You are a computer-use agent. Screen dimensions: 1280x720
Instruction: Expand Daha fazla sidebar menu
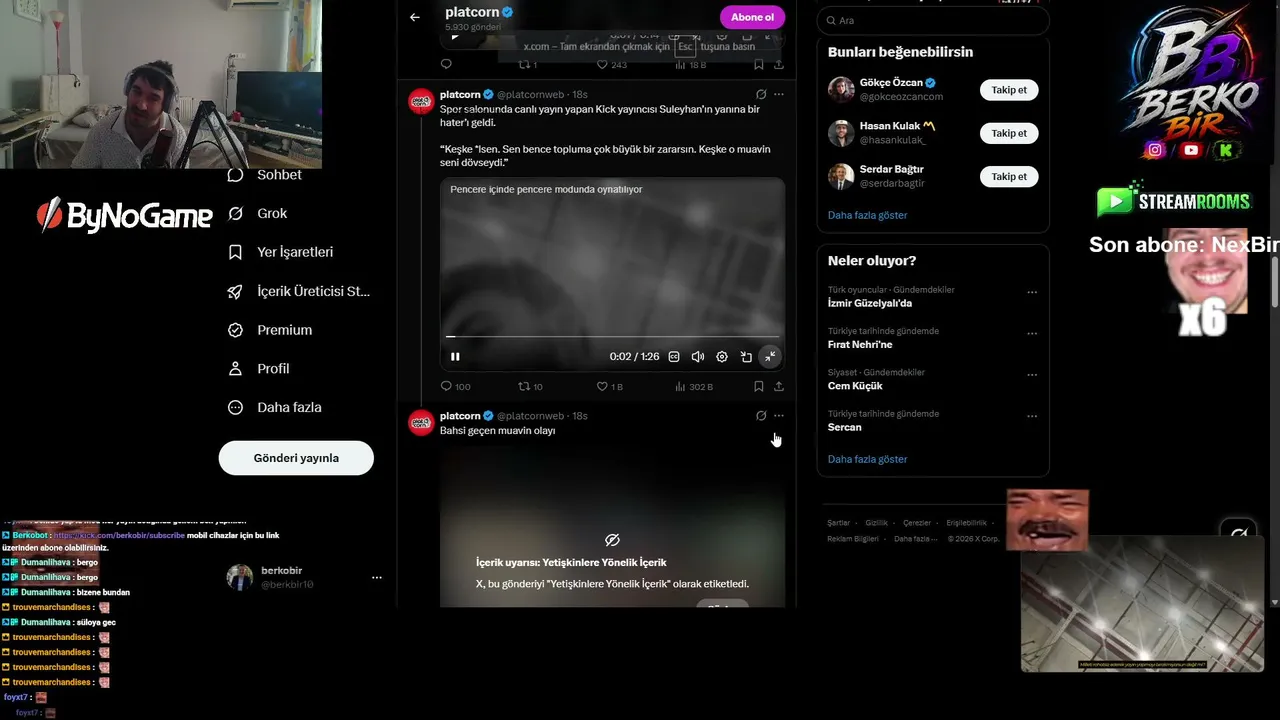(275, 408)
